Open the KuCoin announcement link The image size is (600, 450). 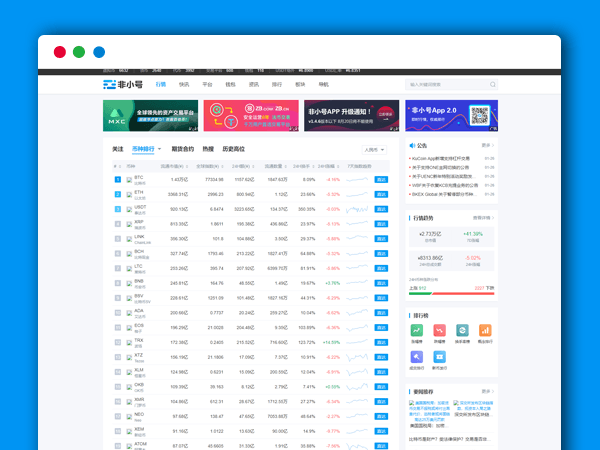click(442, 158)
